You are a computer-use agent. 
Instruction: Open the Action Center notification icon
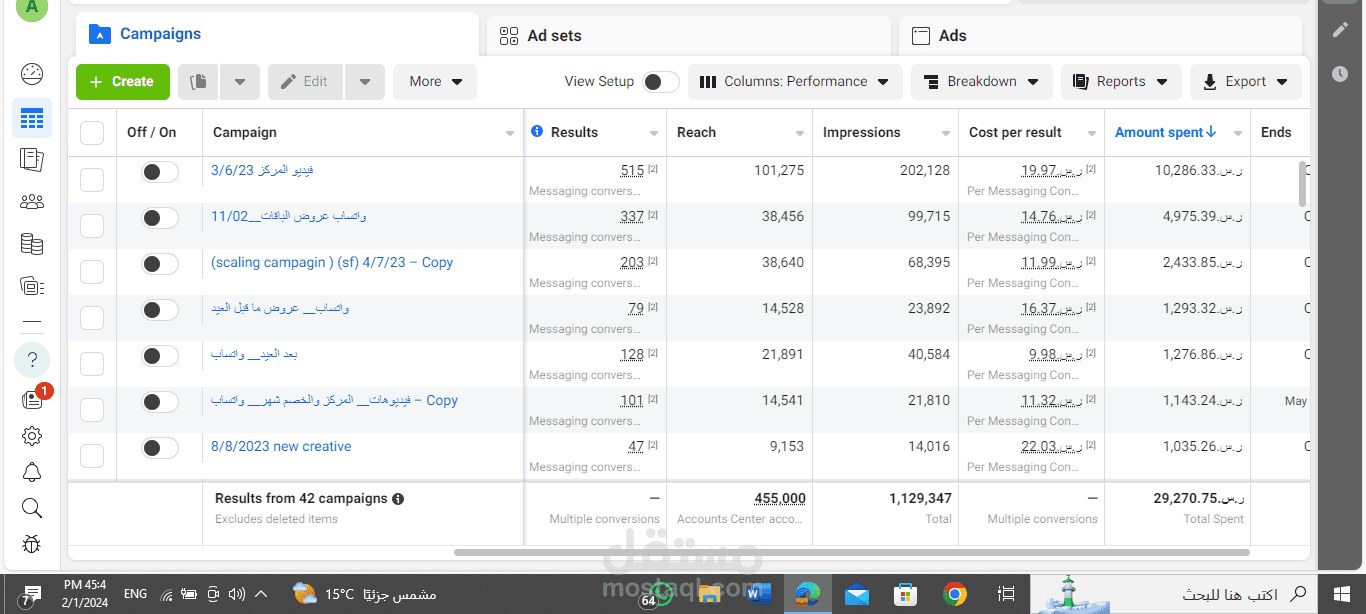[x=31, y=595]
